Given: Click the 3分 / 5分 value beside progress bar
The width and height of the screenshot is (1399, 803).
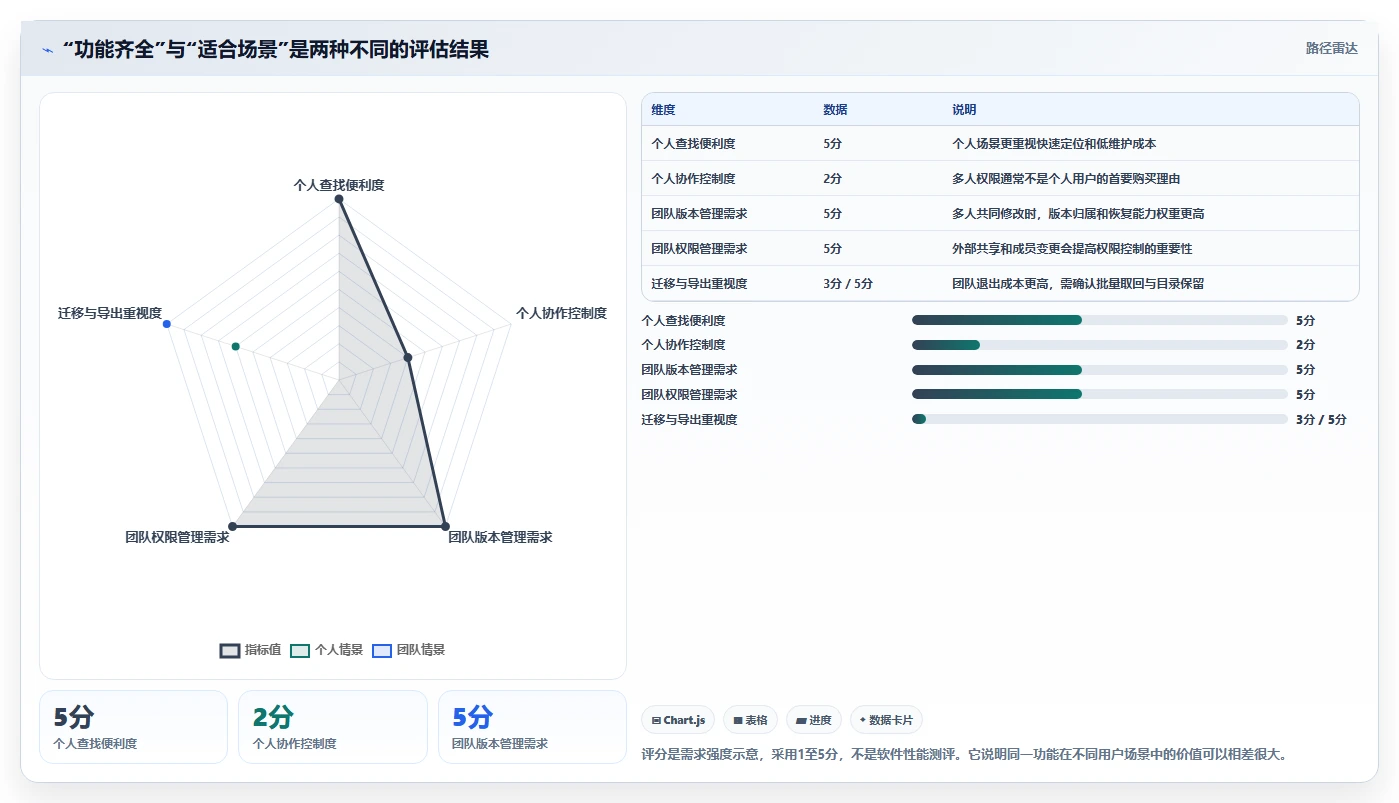Looking at the screenshot, I should (x=1321, y=420).
